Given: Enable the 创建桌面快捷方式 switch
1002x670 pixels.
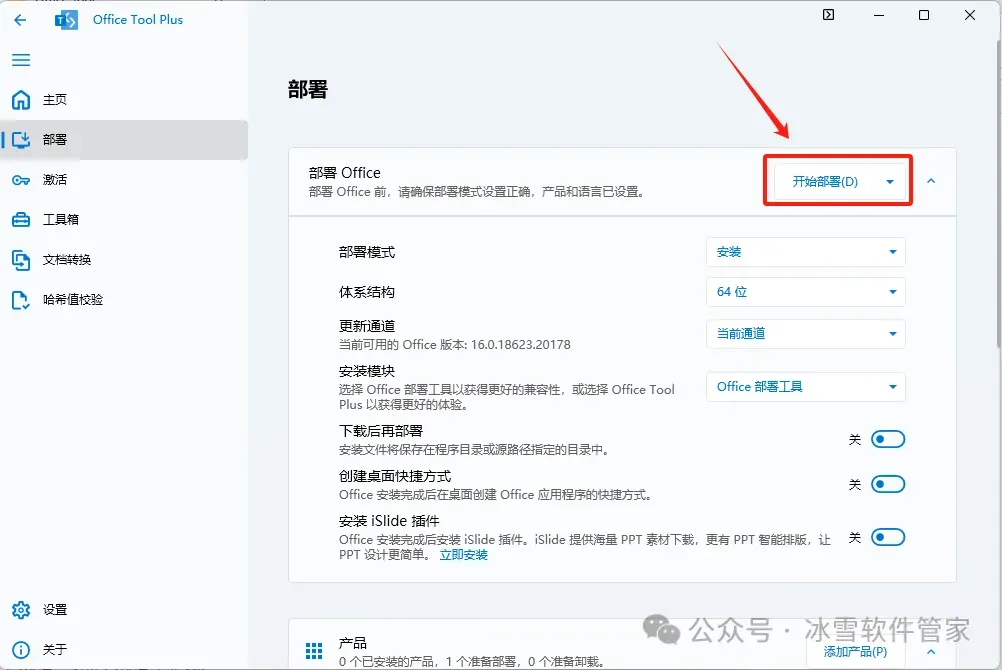Looking at the screenshot, I should [x=888, y=484].
